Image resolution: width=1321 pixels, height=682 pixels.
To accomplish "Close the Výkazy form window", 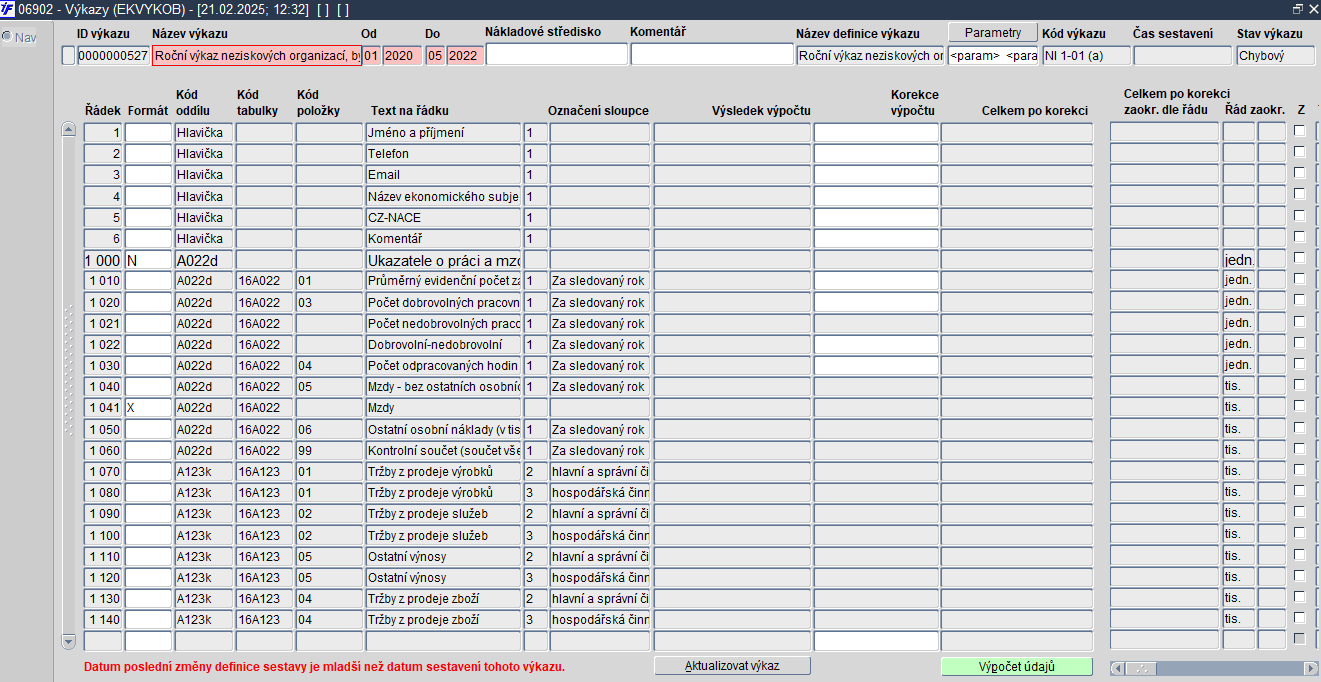I will tap(1311, 8).
